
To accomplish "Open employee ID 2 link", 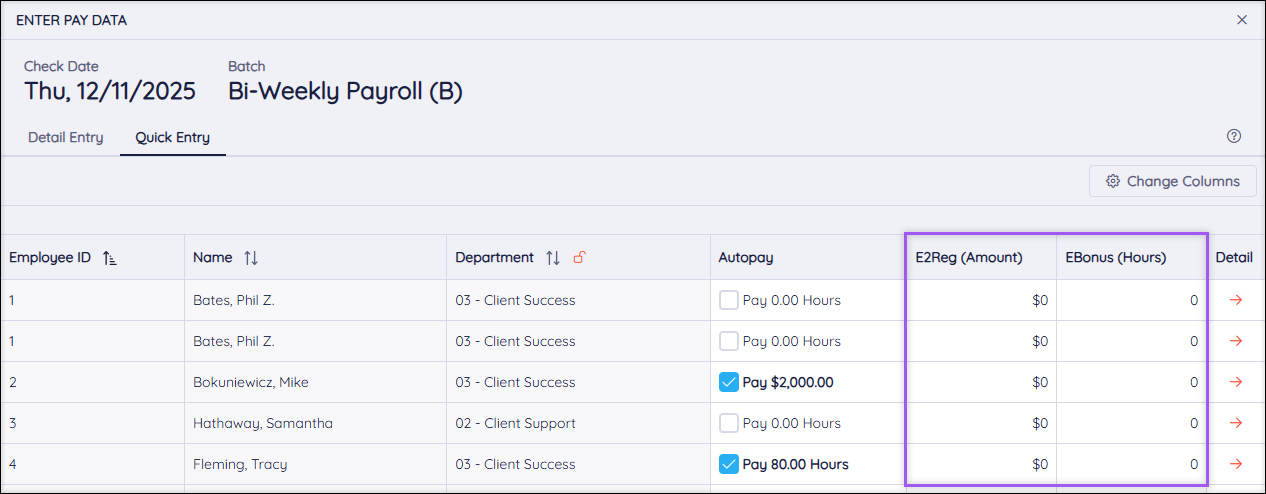I will [x=13, y=382].
